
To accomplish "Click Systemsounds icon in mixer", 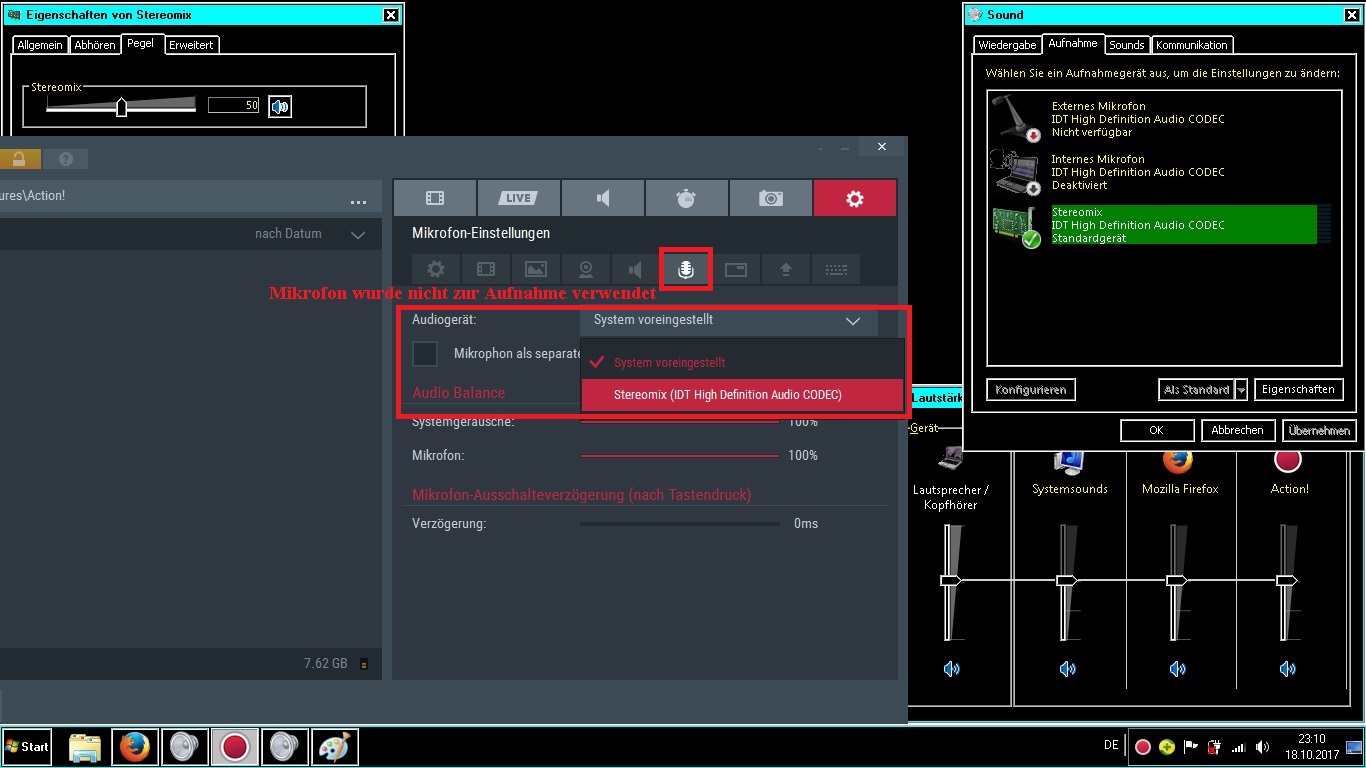I will point(1069,460).
